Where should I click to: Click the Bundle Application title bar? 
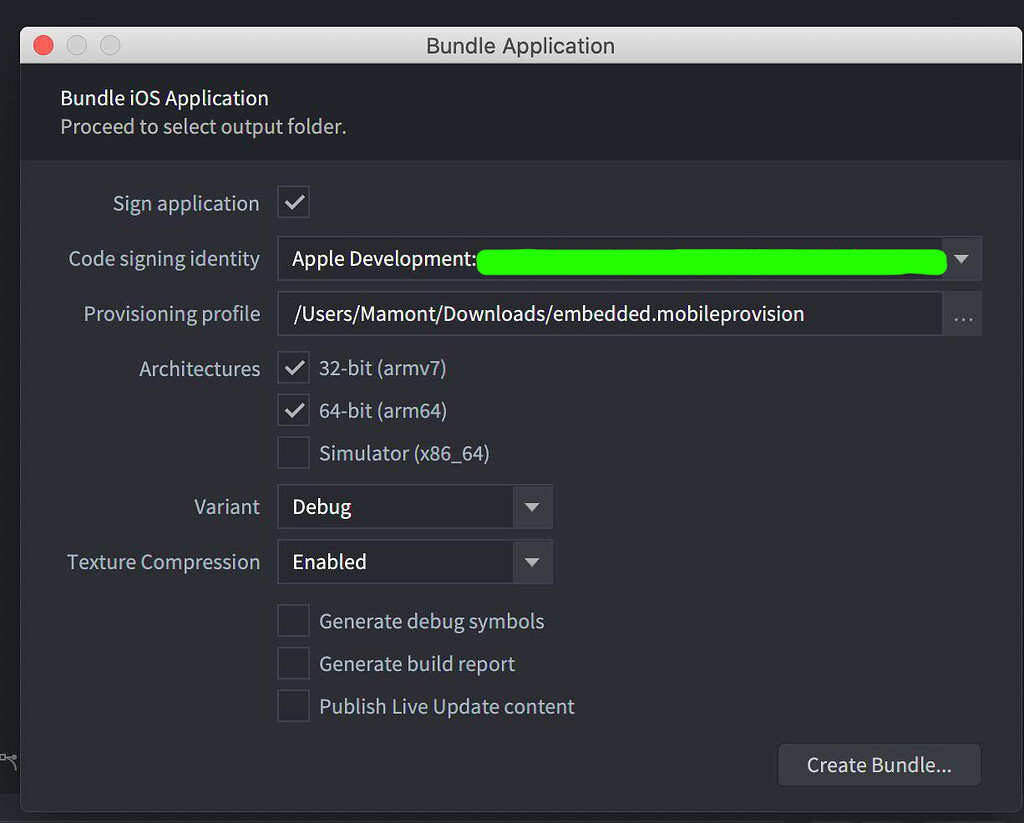520,45
